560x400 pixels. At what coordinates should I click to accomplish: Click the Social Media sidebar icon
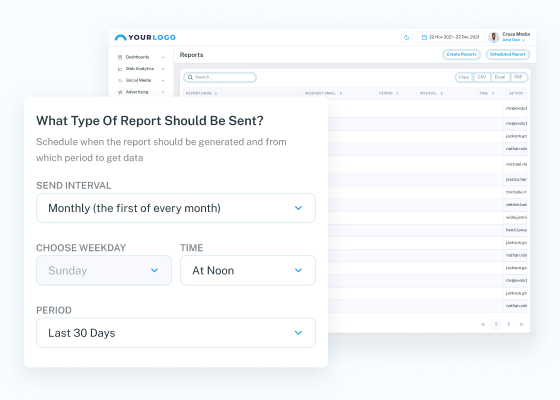point(120,80)
